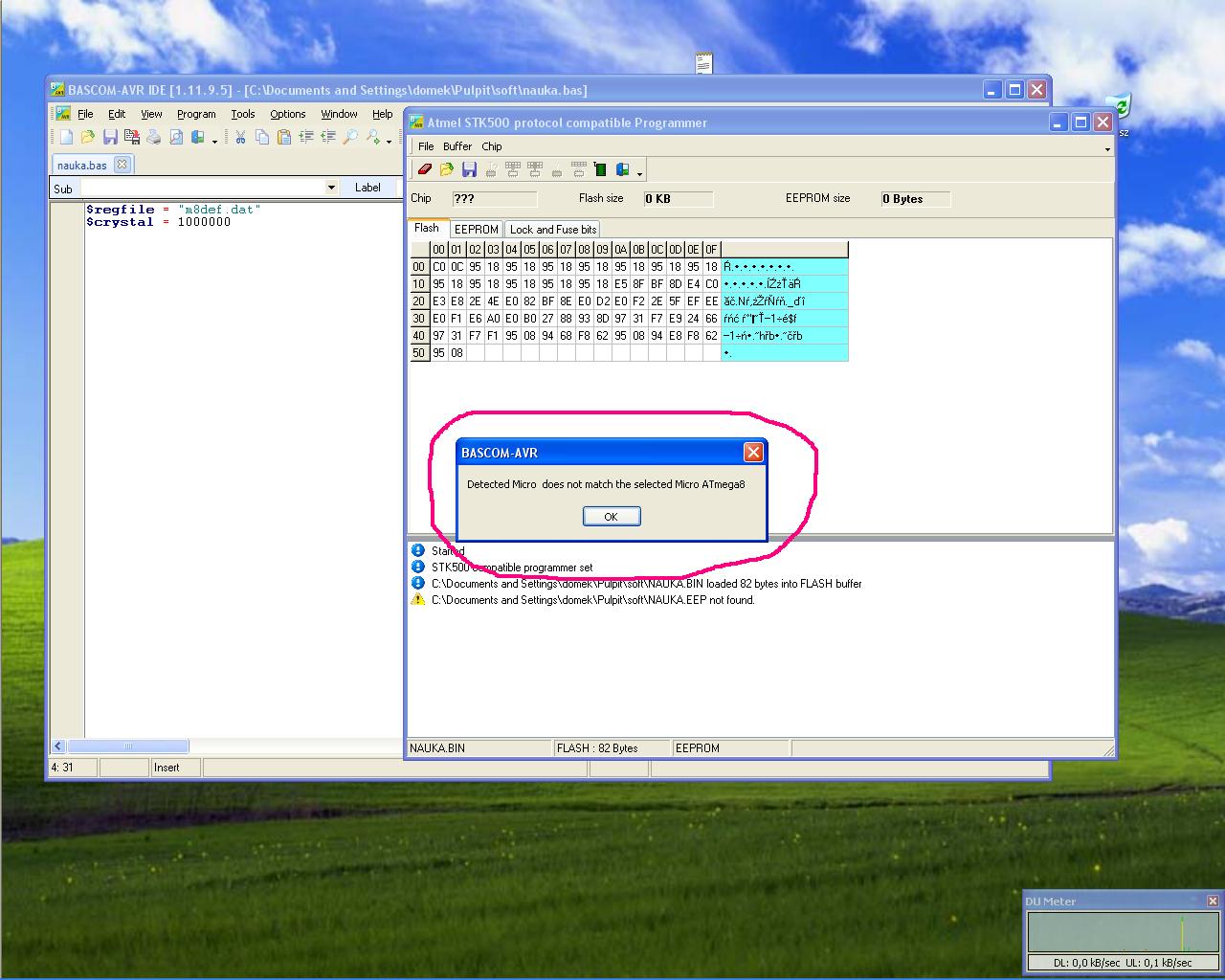
Task: Click the Indent block icon in IDE toolbar
Action: pos(306,138)
